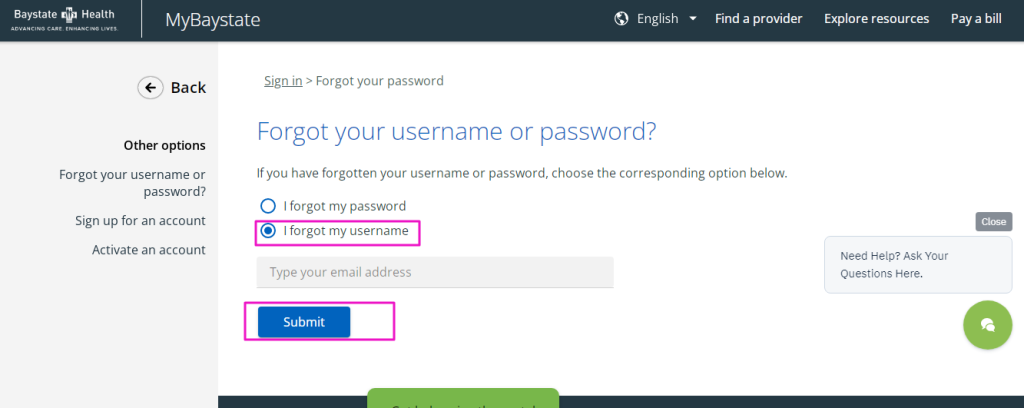The width and height of the screenshot is (1024, 408).
Task: Select the "I forgot my username" radio button
Action: tap(268, 230)
